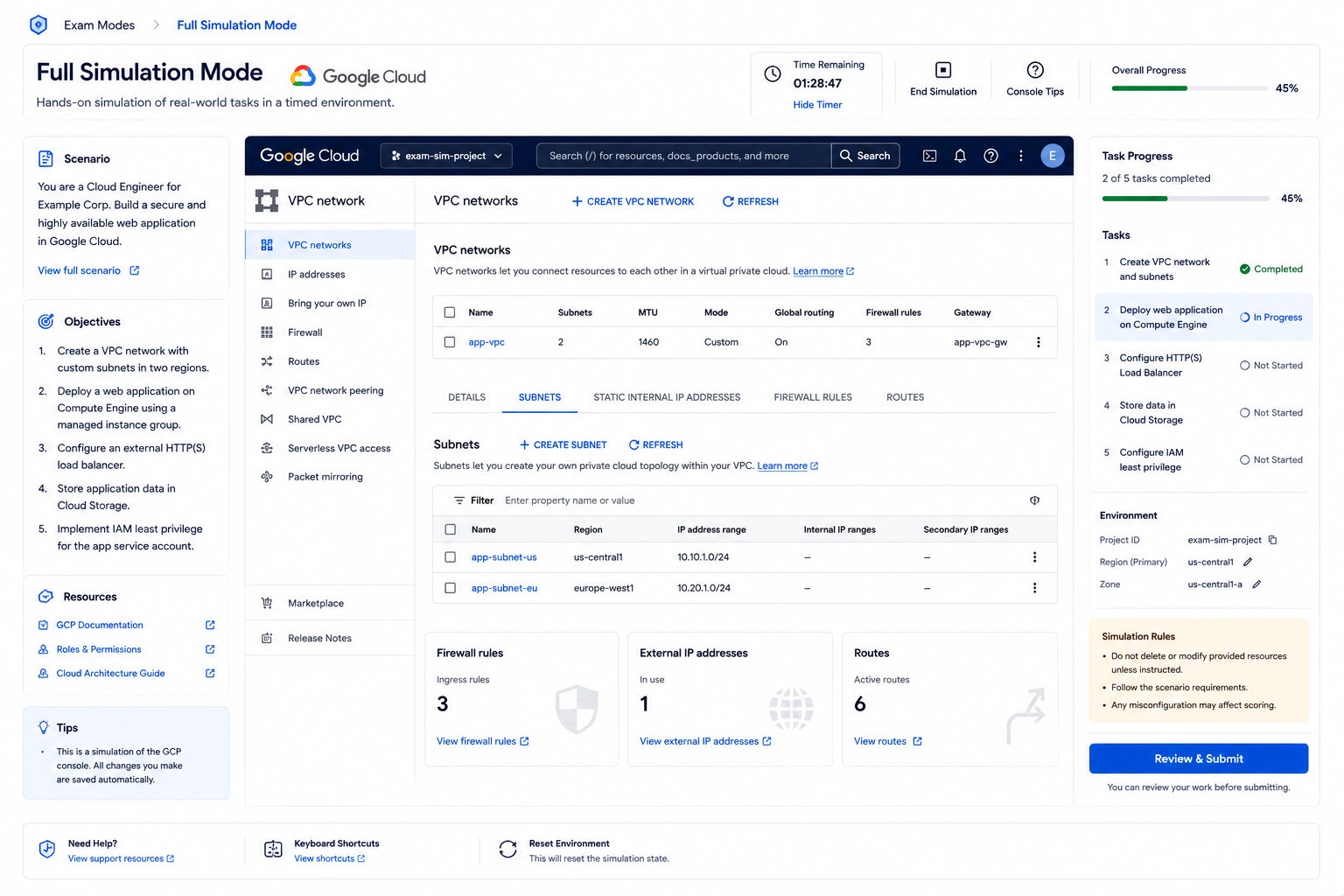The image size is (1344, 896).
Task: Open View firewall rules link
Action: pyautogui.click(x=483, y=741)
